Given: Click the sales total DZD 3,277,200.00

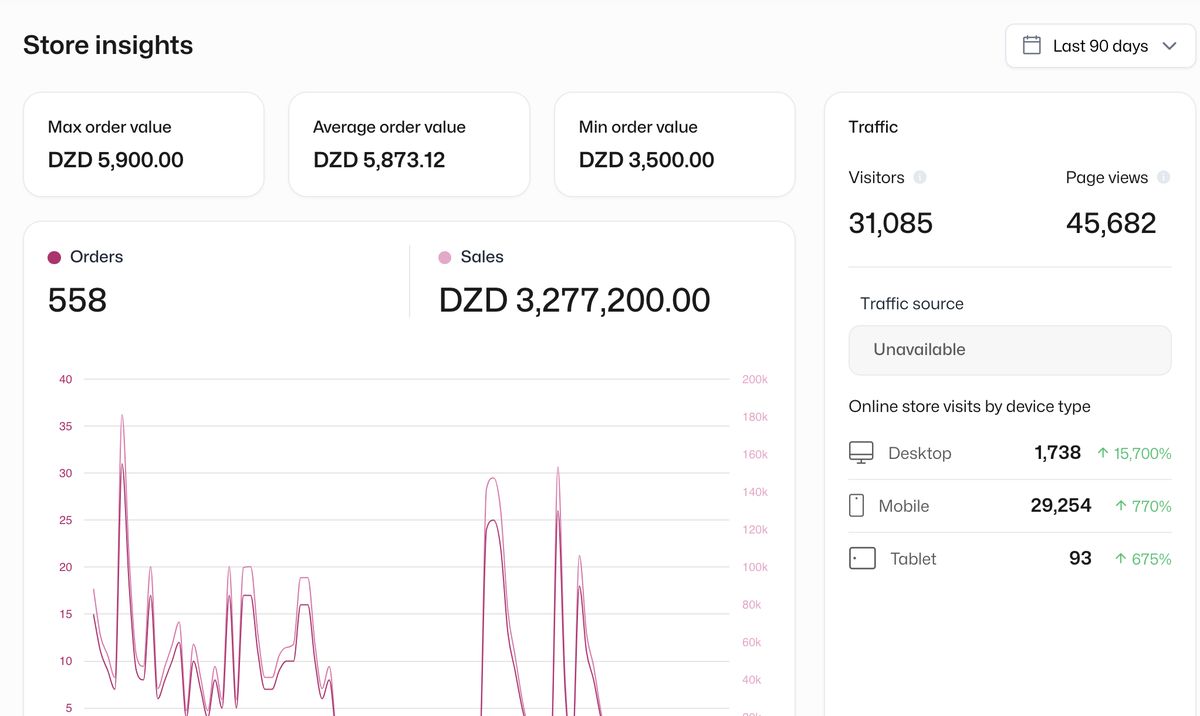Looking at the screenshot, I should point(575,300).
